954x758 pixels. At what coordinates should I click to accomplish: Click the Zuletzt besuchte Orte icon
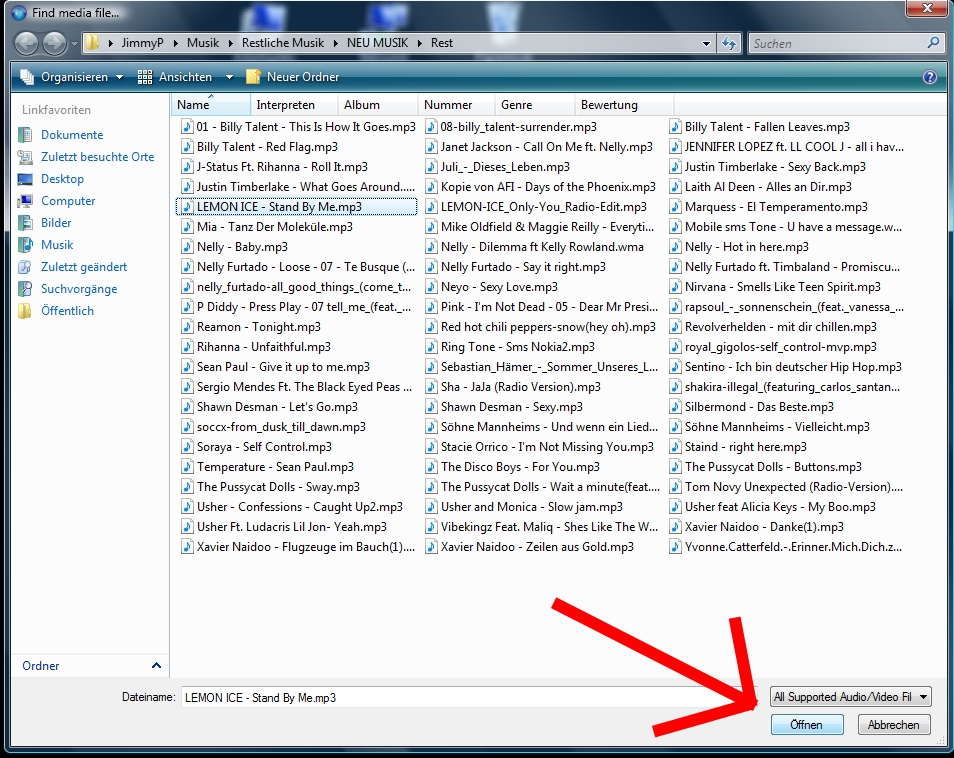(x=25, y=157)
